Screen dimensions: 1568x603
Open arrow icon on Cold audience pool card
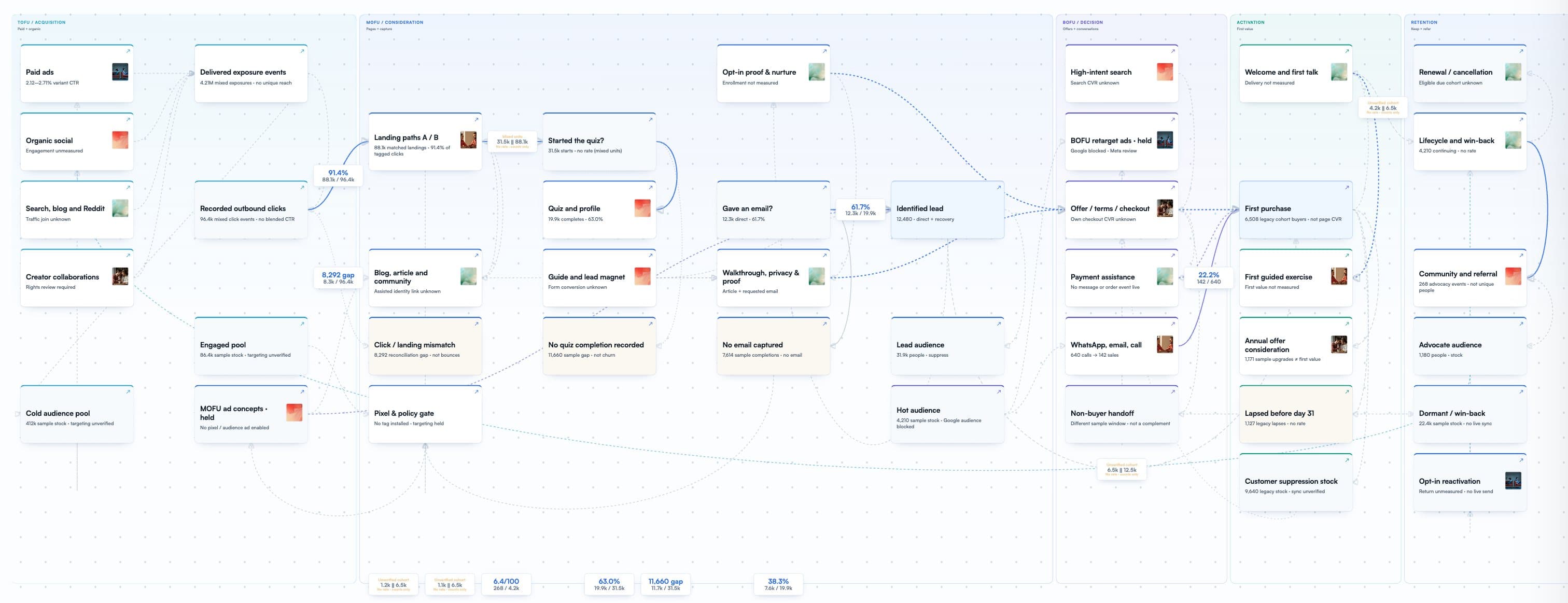(128, 392)
